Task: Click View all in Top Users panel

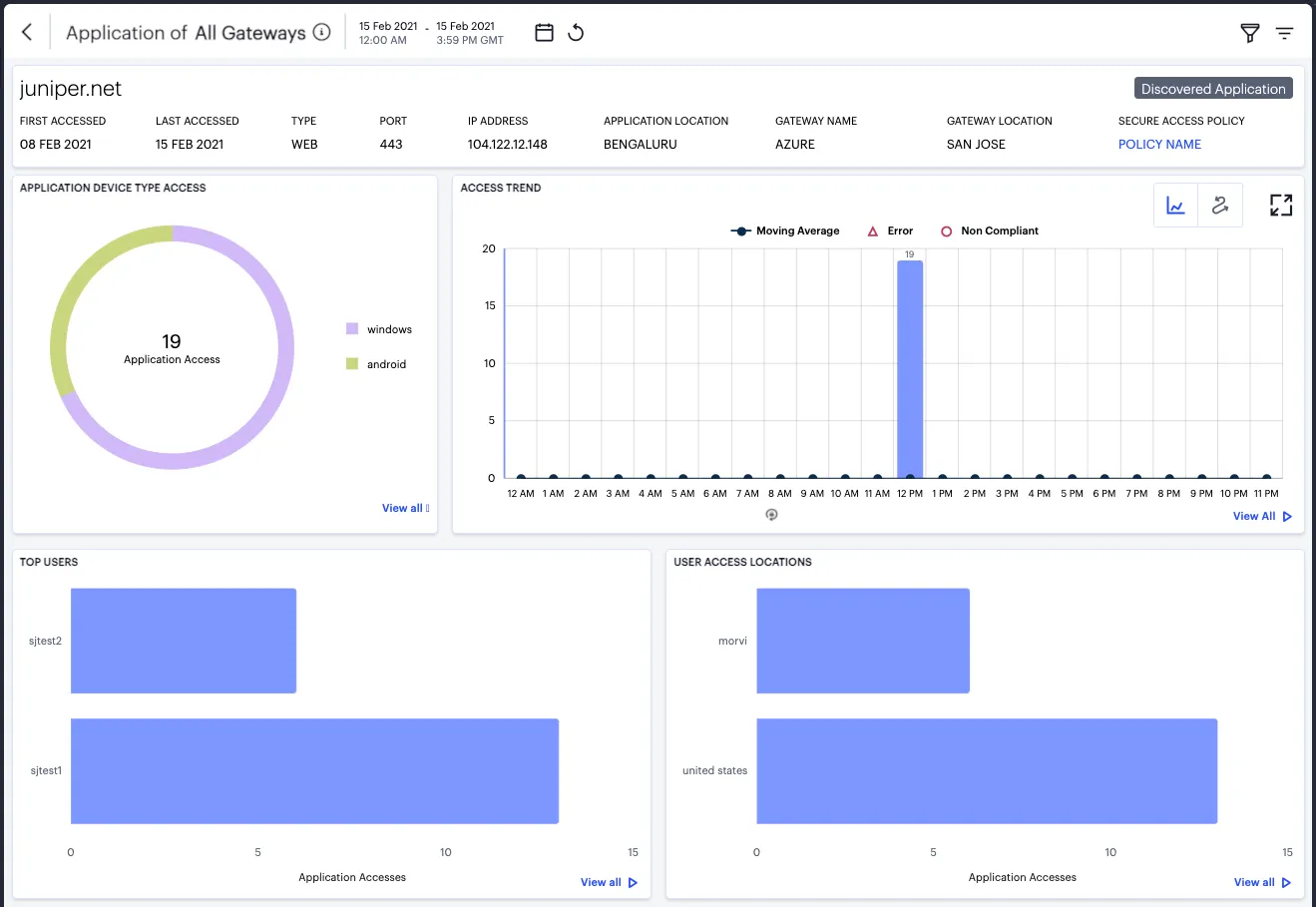Action: click(609, 882)
